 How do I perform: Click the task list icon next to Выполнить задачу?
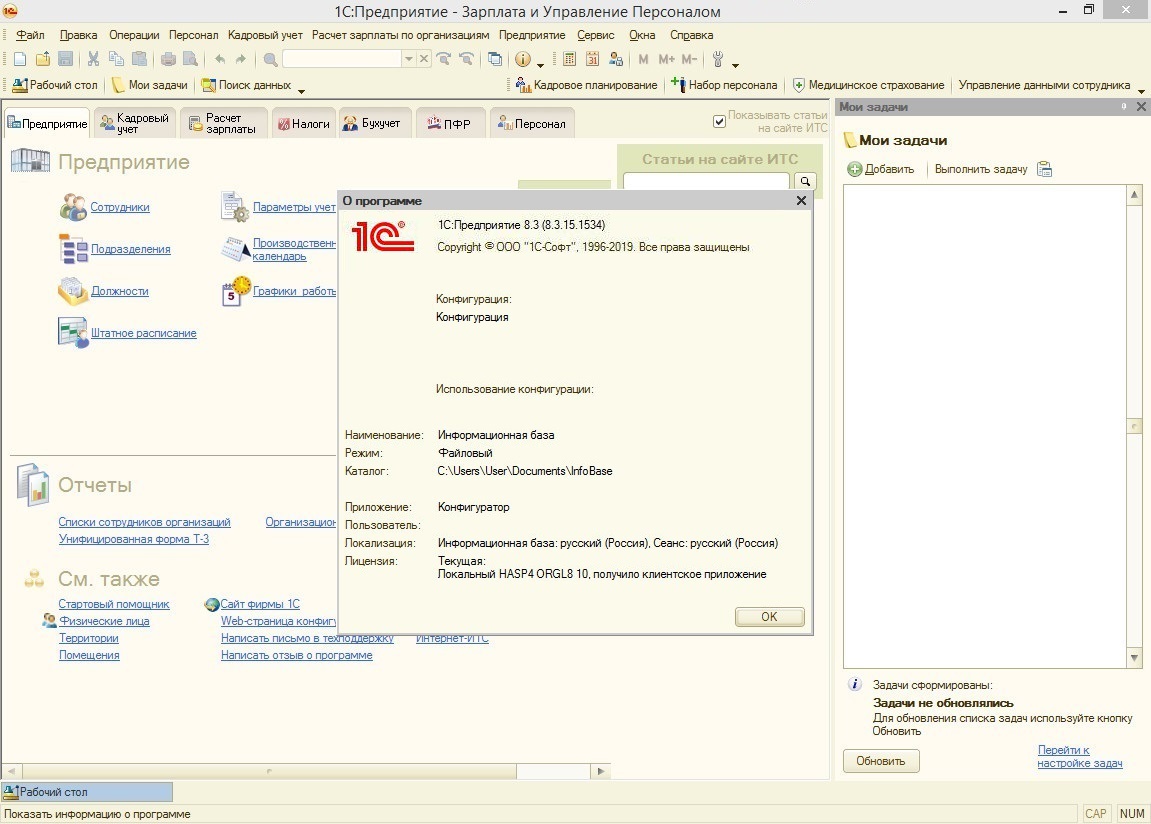(x=1045, y=169)
